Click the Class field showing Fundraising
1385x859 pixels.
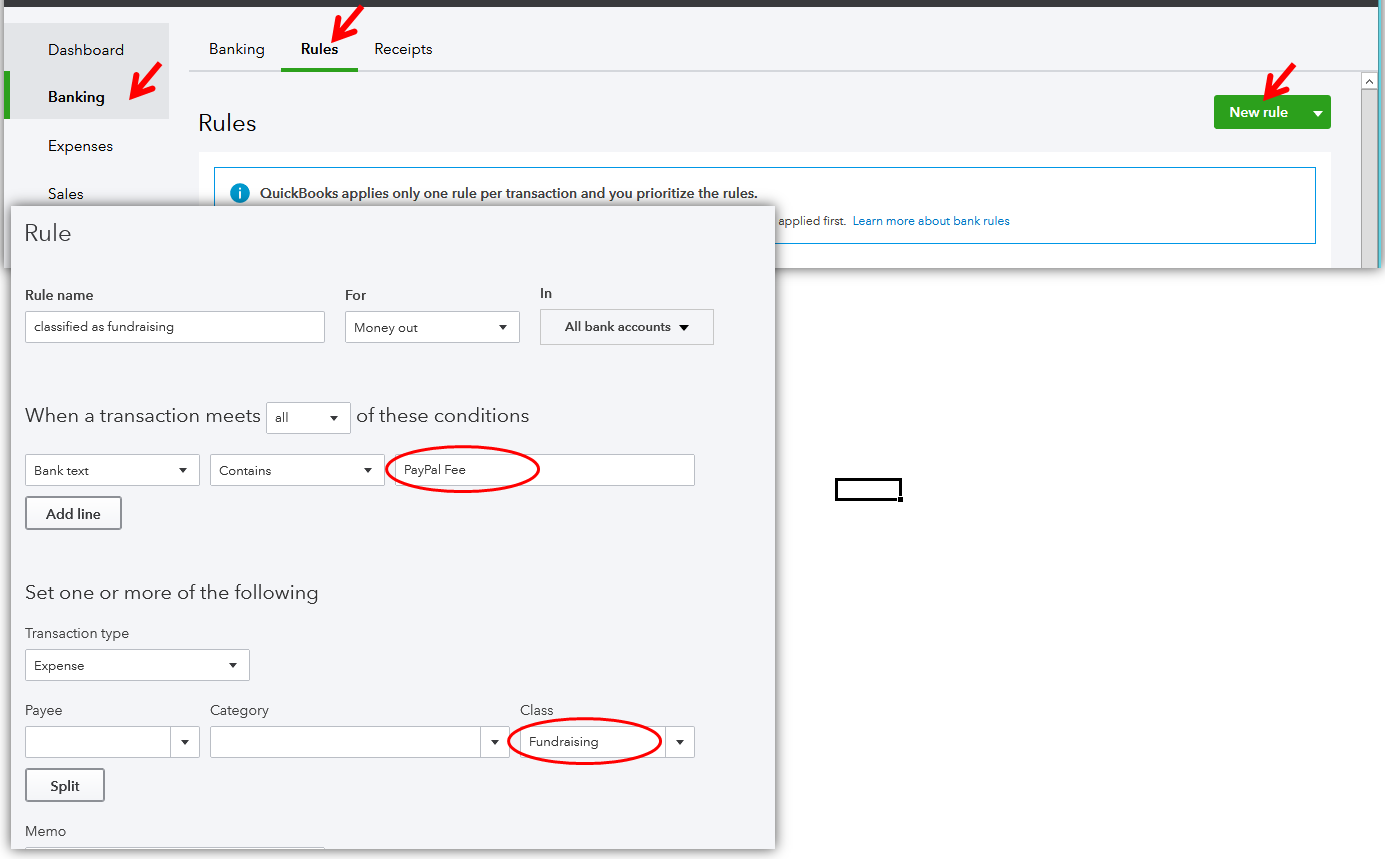pos(593,742)
